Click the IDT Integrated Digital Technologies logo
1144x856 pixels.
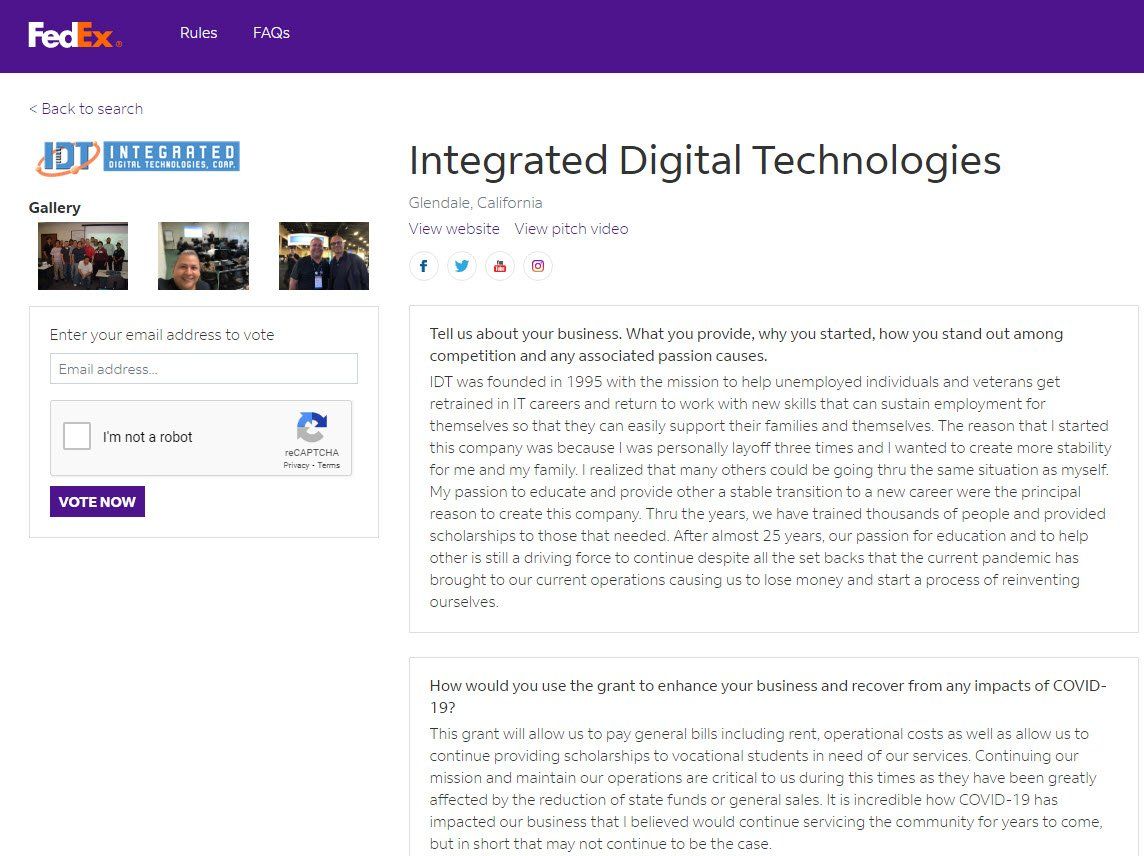(138, 157)
